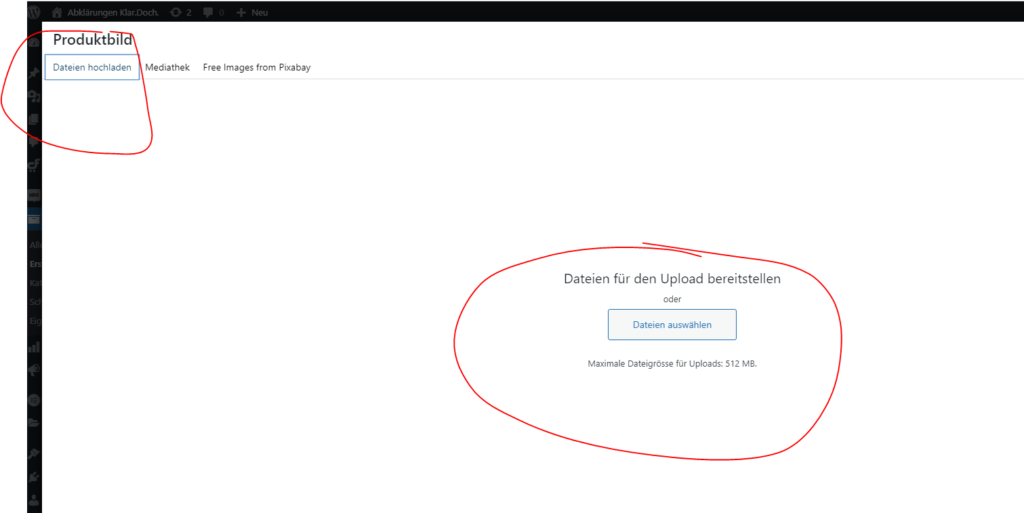Click the WordPress logo in admin bar
This screenshot has width=1024, height=513.
tap(33, 11)
